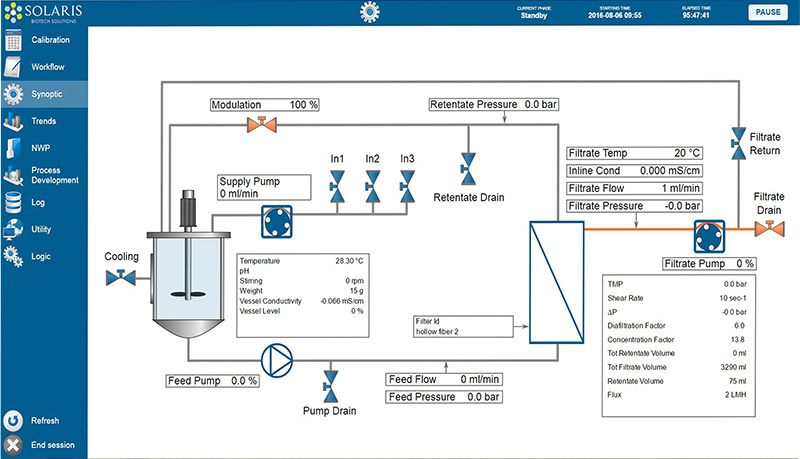Image resolution: width=800 pixels, height=459 pixels.
Task: Click the Weight 15 g row
Action: pyautogui.click(x=302, y=291)
